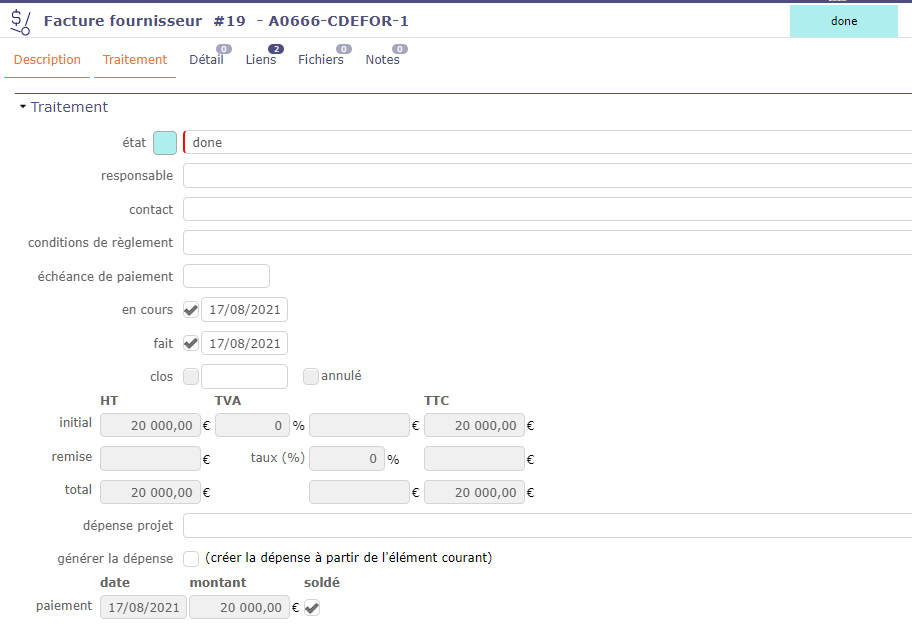Click the Liens count badge showing 2
Image resolution: width=912 pixels, height=627 pixels.
tap(276, 49)
